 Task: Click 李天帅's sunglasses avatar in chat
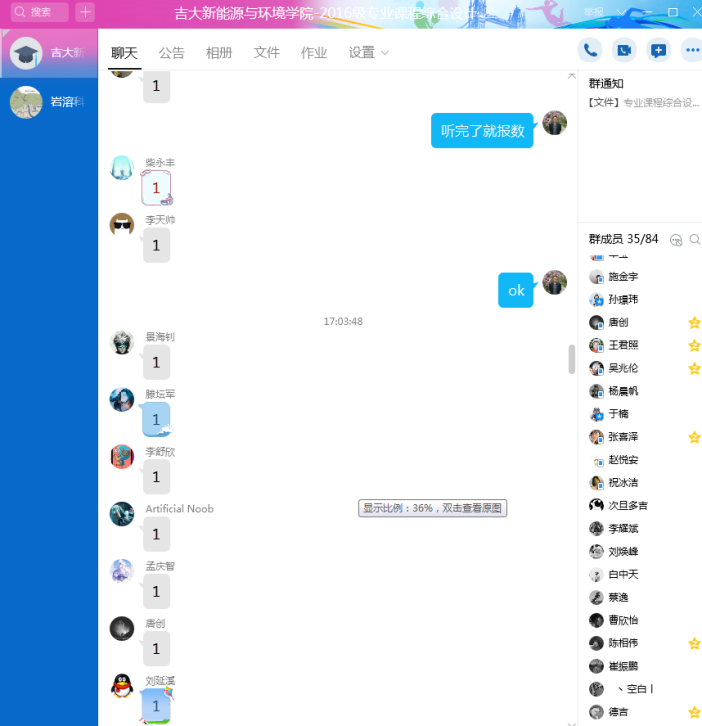[x=122, y=224]
